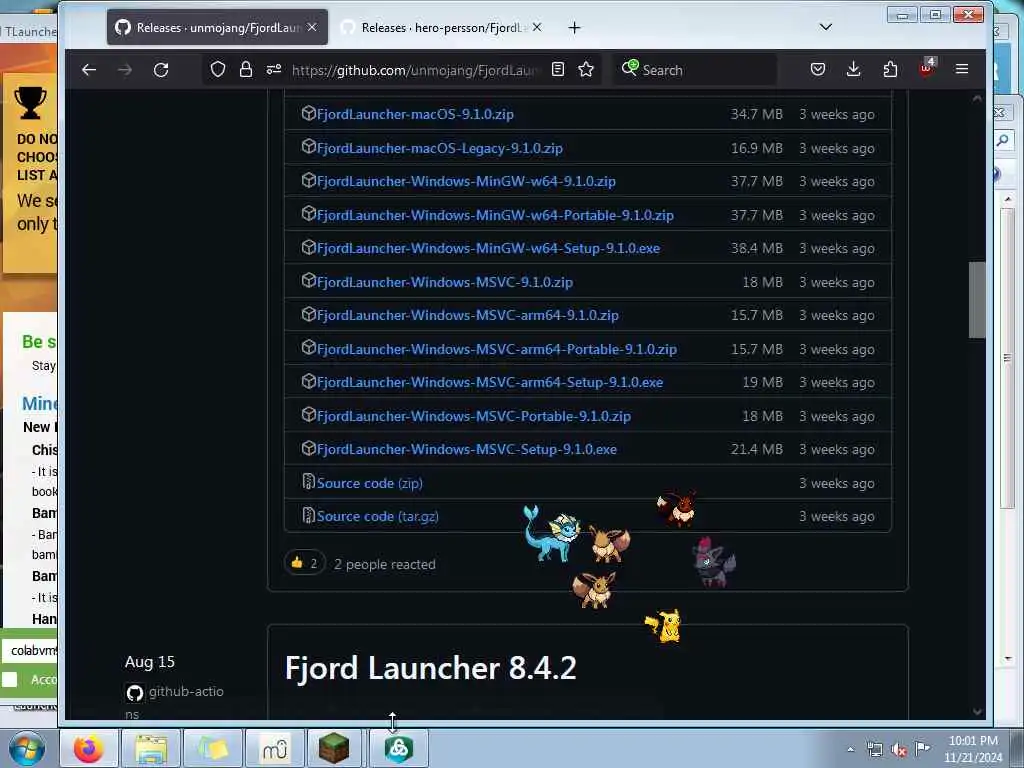Image resolution: width=1024 pixels, height=768 pixels.
Task: Open the sticky notes folder taskbar icon
Action: coord(213,748)
